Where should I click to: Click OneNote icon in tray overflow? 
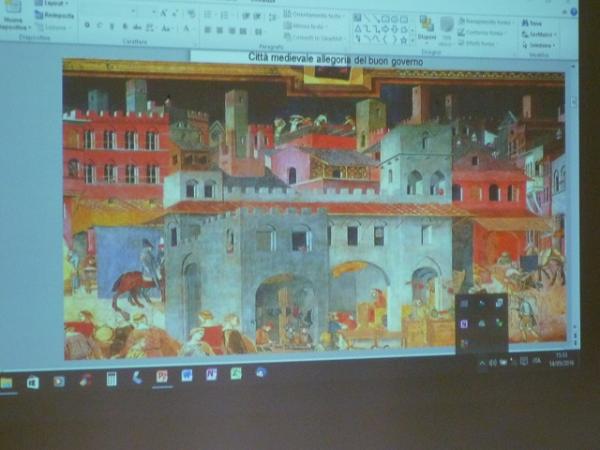point(464,324)
